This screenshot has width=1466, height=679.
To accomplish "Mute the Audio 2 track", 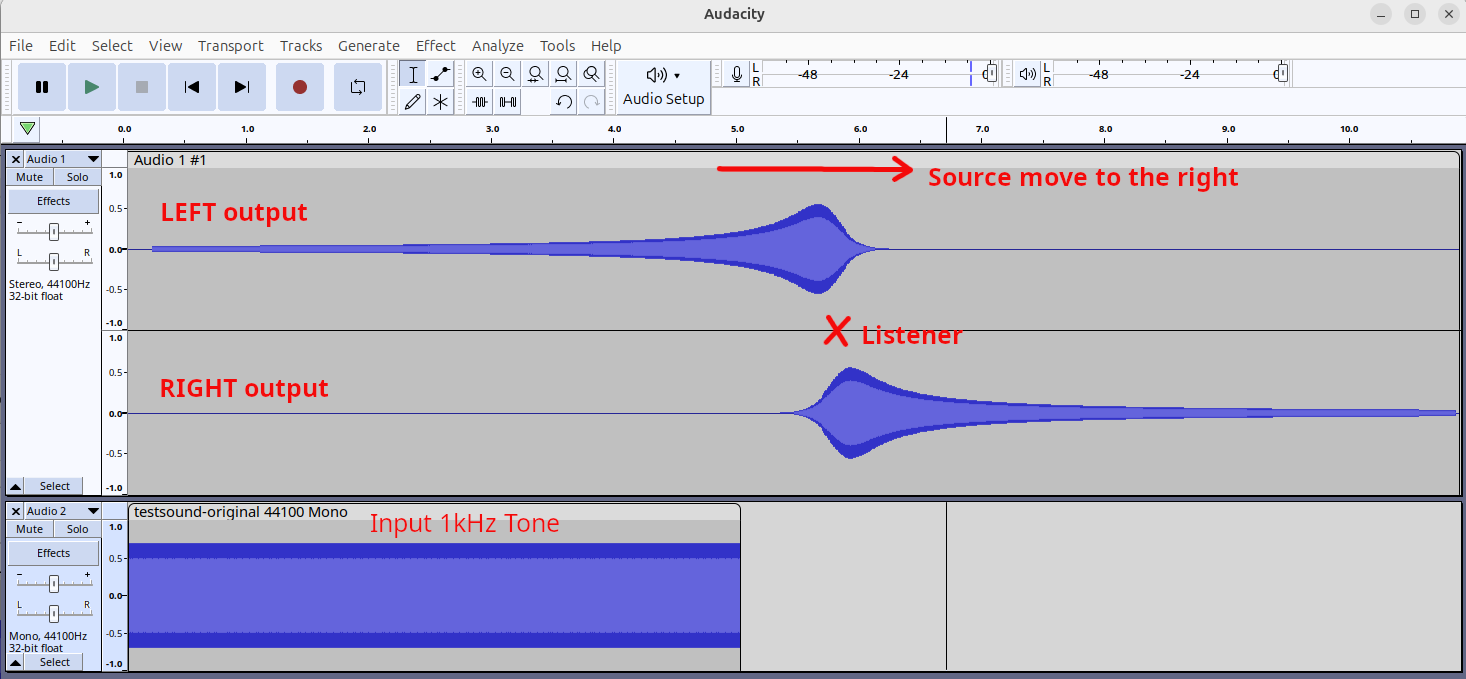I will coord(30,529).
